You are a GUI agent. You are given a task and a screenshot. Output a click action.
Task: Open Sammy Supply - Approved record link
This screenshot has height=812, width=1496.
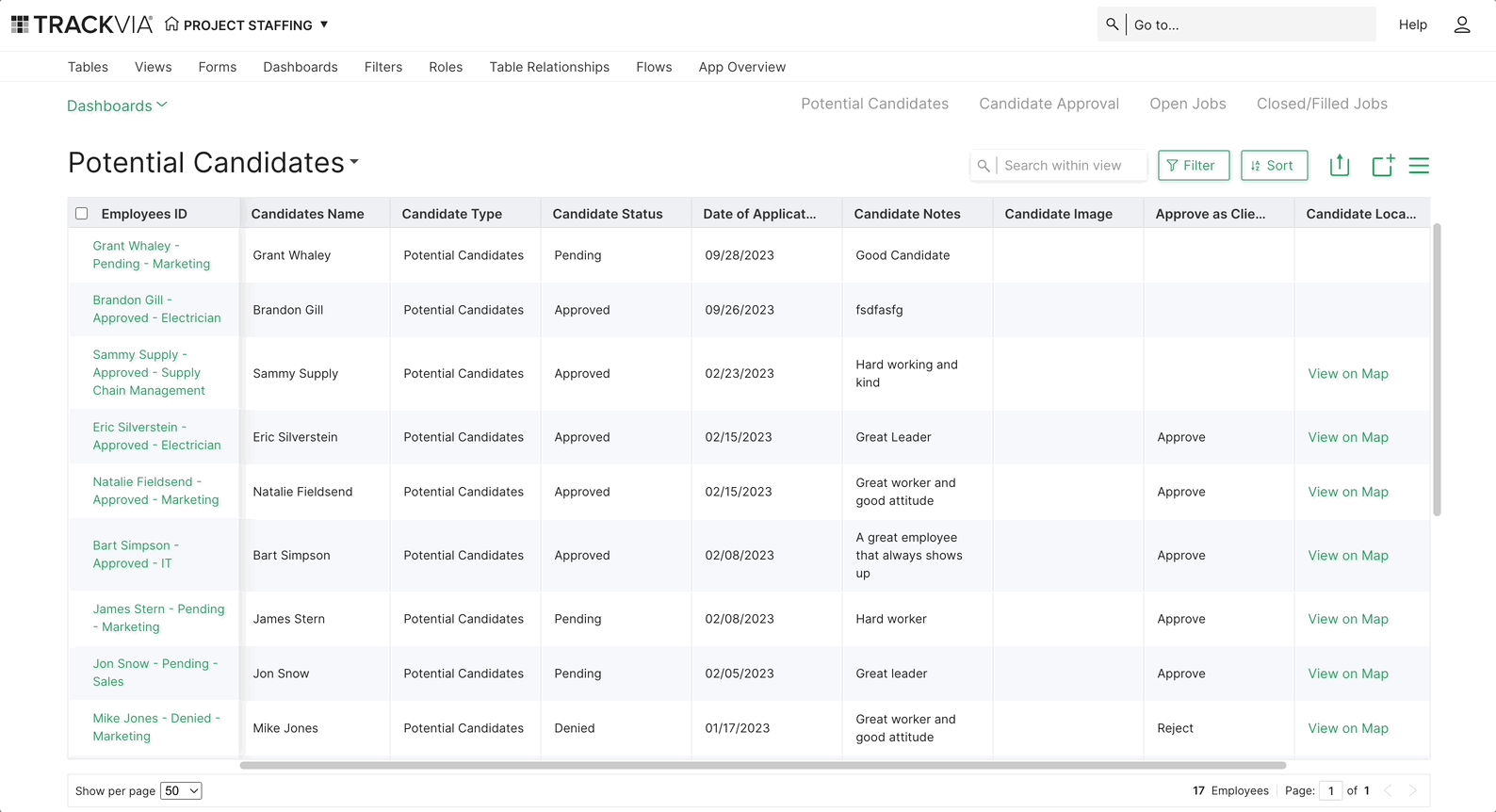[x=149, y=372]
